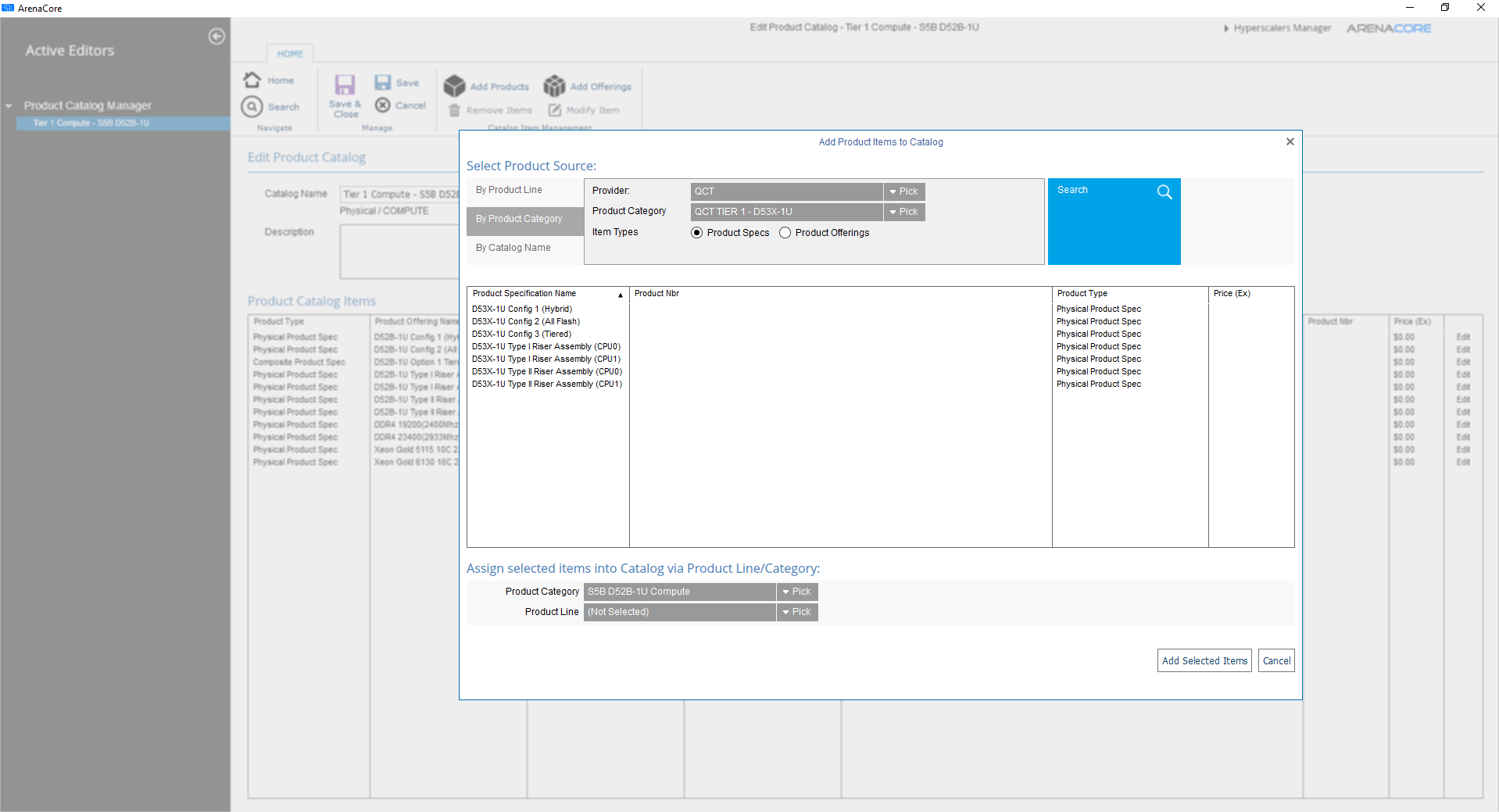Collapse the Active Editors sidebar arrow

pyautogui.click(x=216, y=36)
